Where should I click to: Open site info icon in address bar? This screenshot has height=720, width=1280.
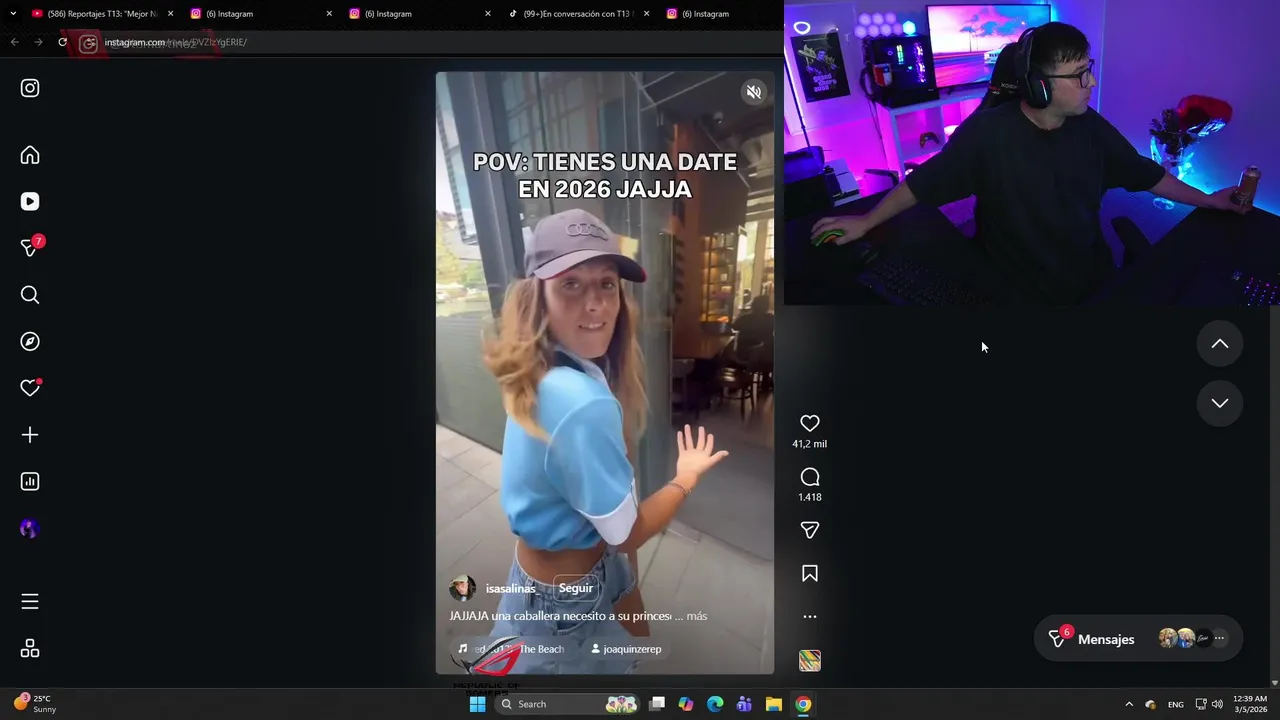pyautogui.click(x=88, y=43)
